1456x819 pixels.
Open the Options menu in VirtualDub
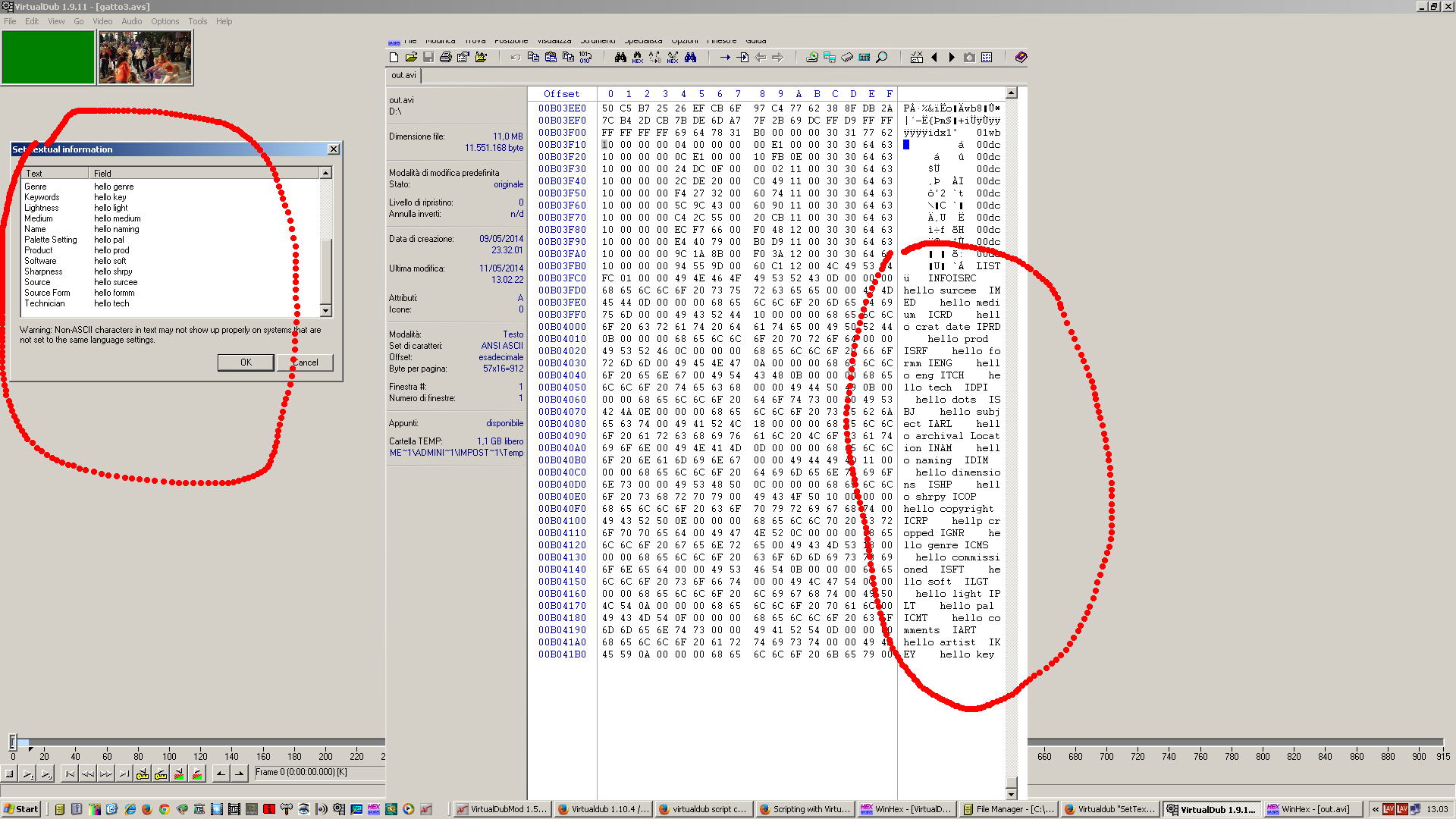(165, 21)
